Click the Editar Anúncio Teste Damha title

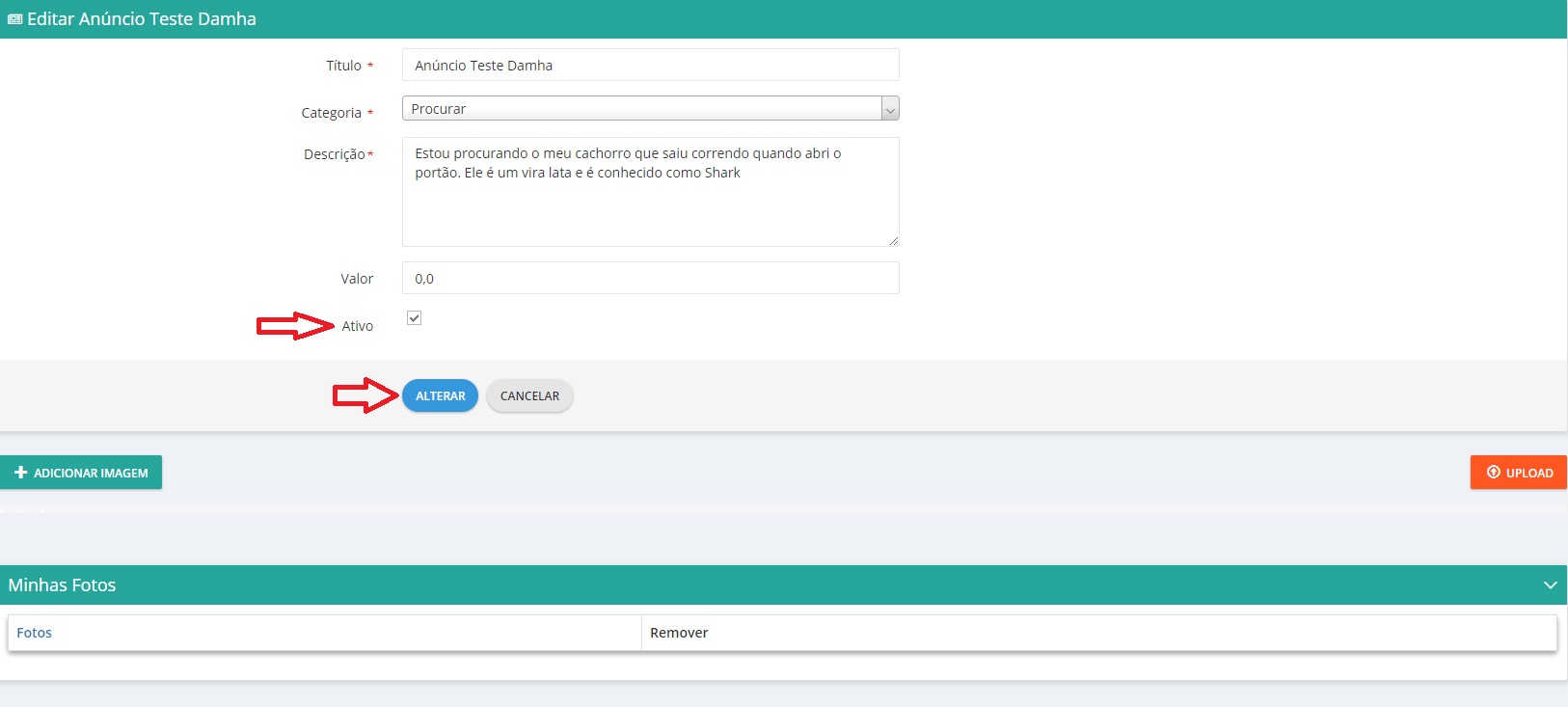142,19
